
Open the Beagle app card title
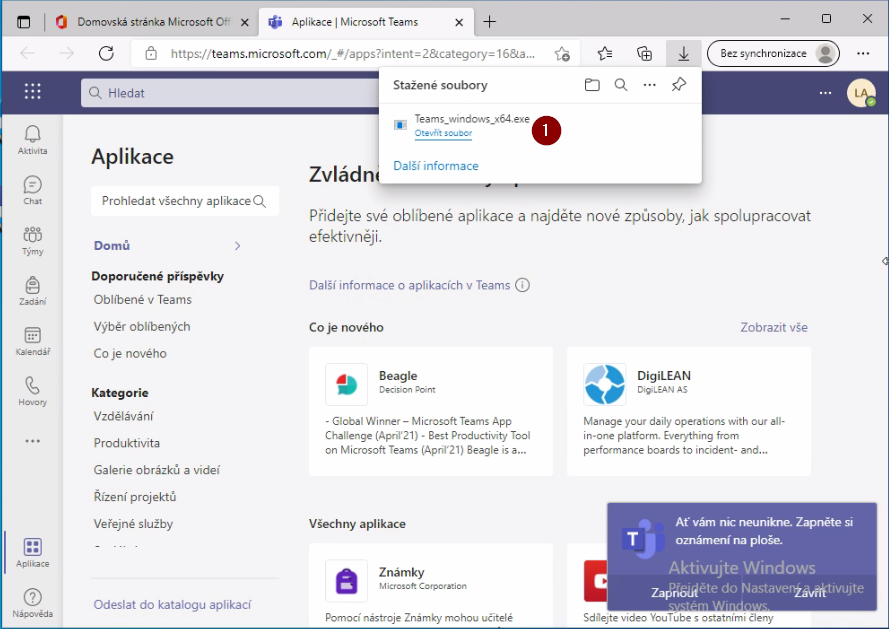point(398,375)
